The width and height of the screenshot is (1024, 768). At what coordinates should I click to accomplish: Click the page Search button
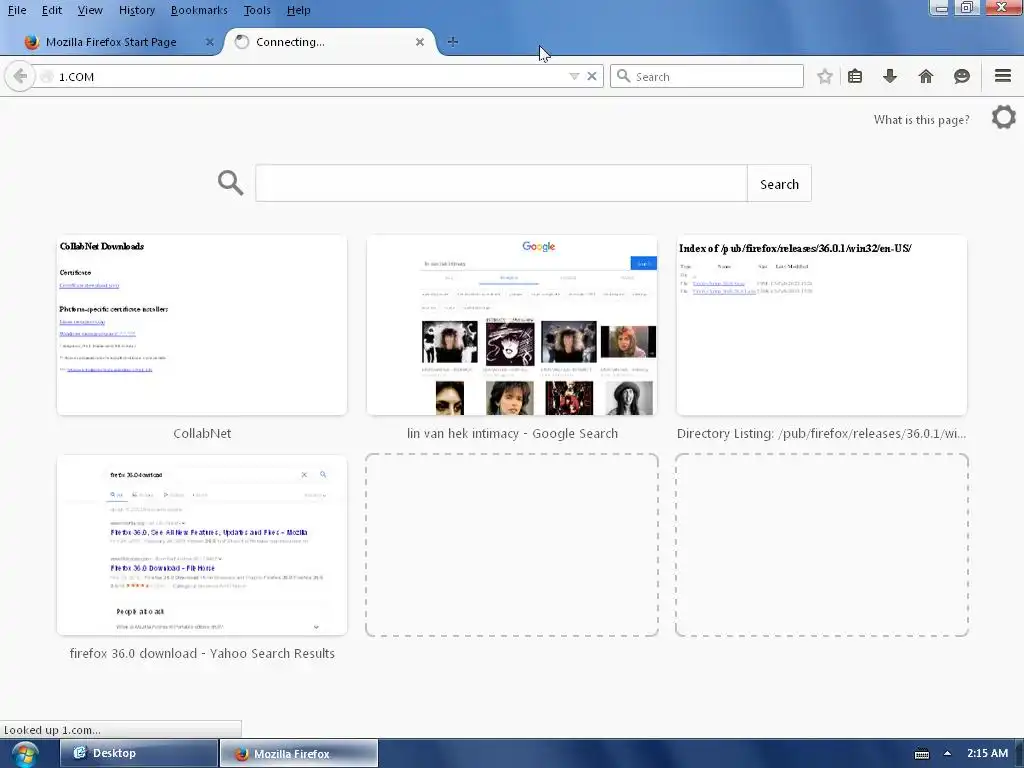(x=779, y=184)
